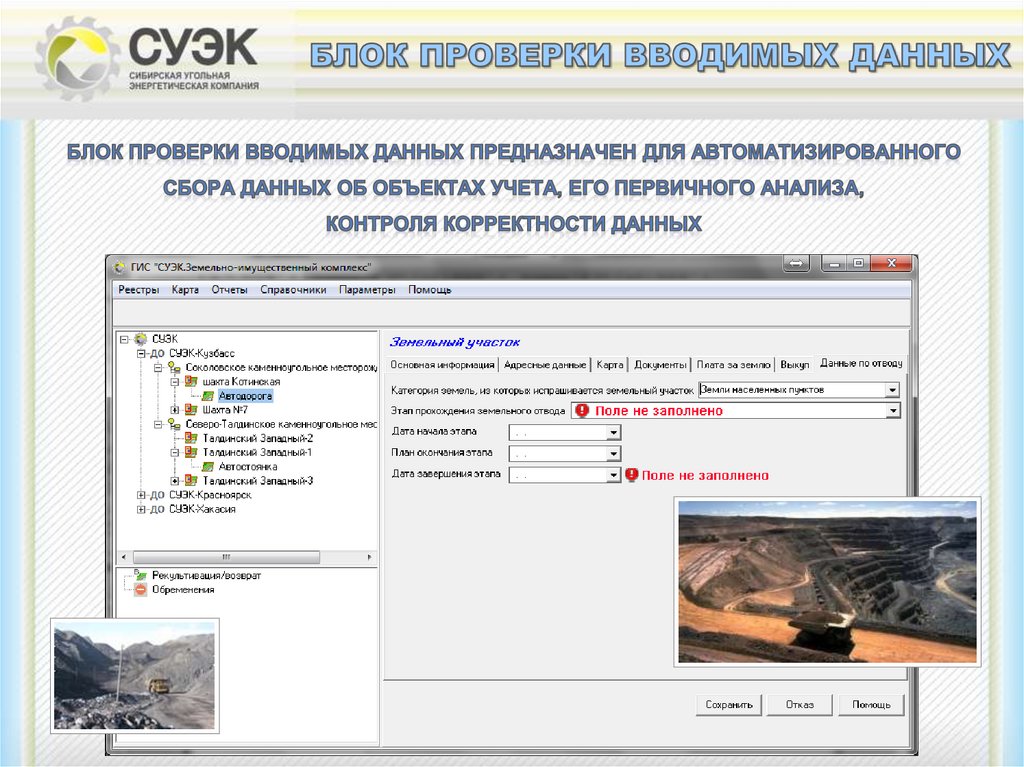Click the Соколовское месторождение node icon
This screenshot has height=767, width=1024.
click(x=174, y=368)
